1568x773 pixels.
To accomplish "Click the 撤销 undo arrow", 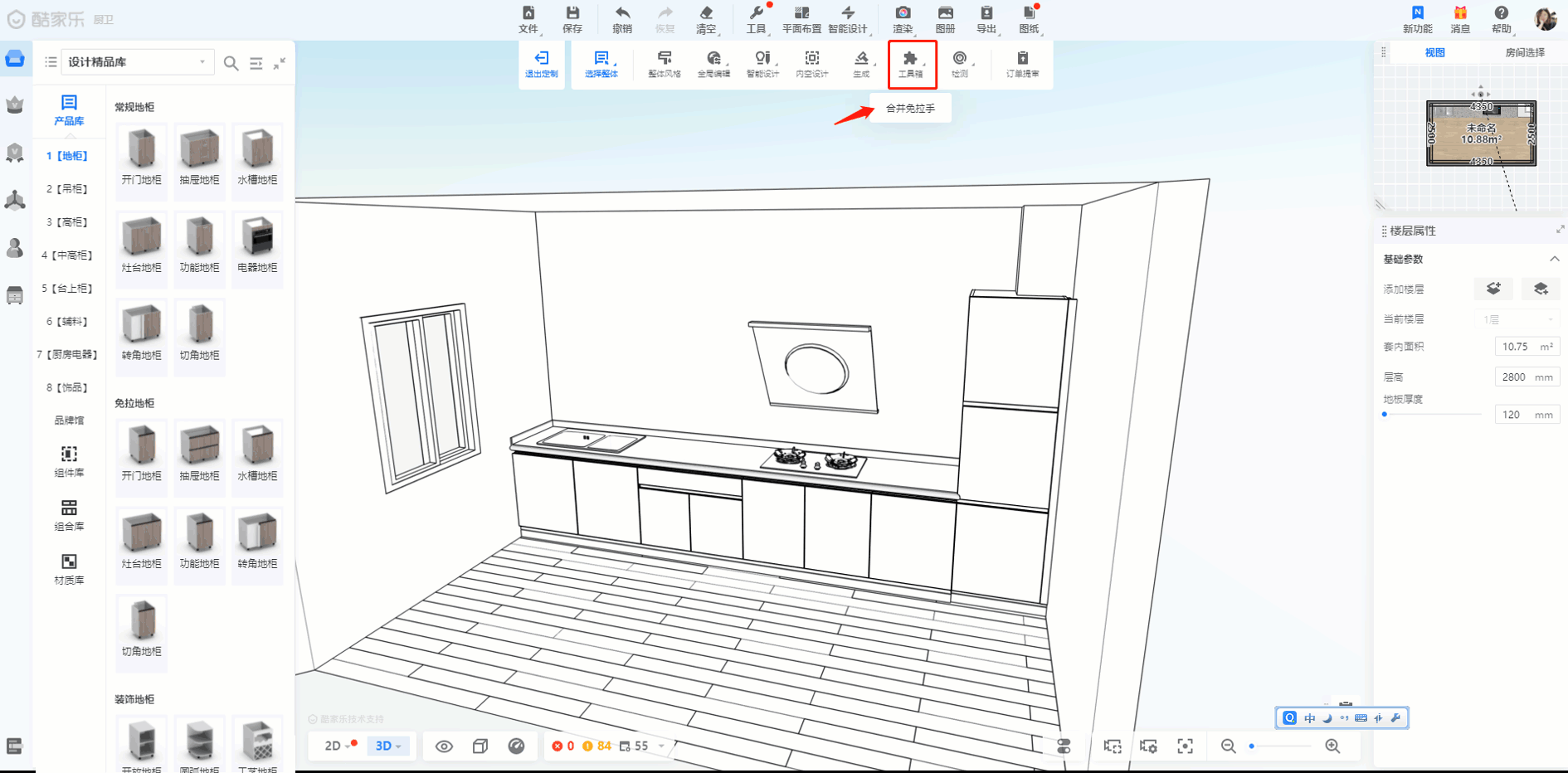I will pos(622,19).
